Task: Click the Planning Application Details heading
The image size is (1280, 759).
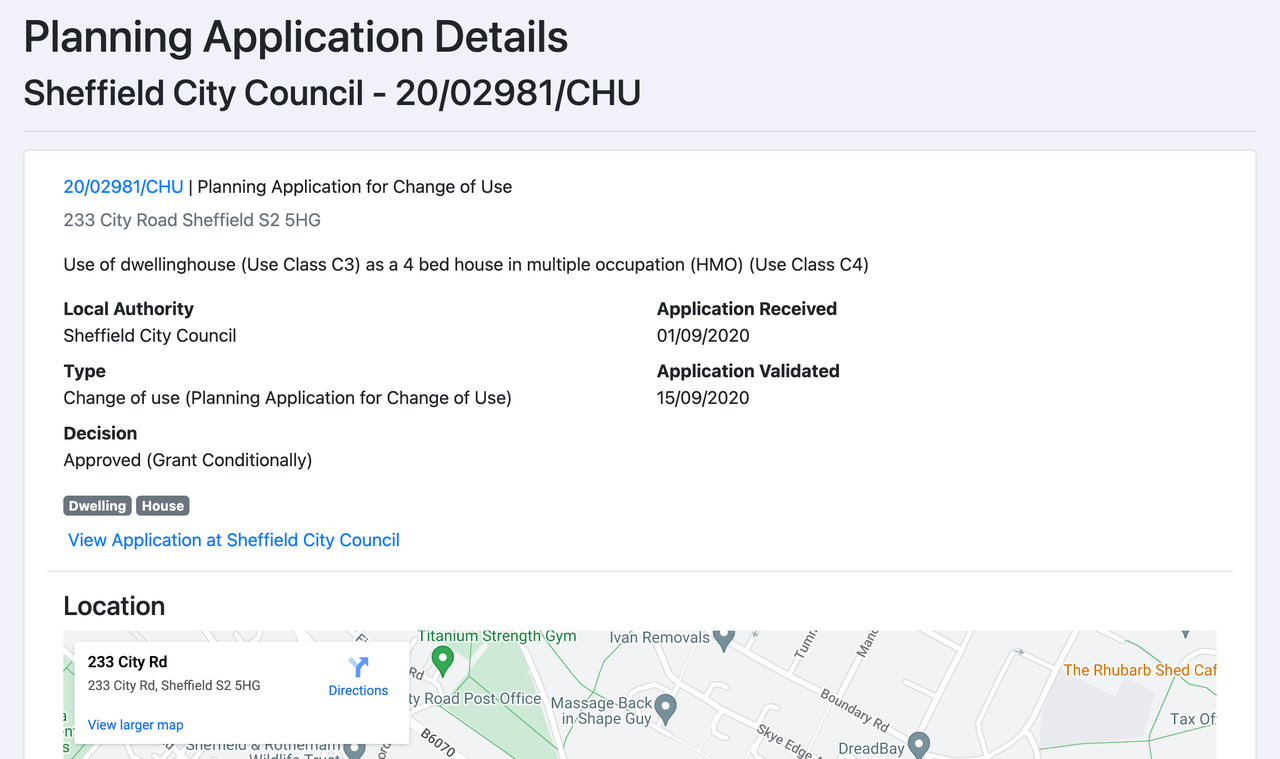Action: (x=296, y=37)
